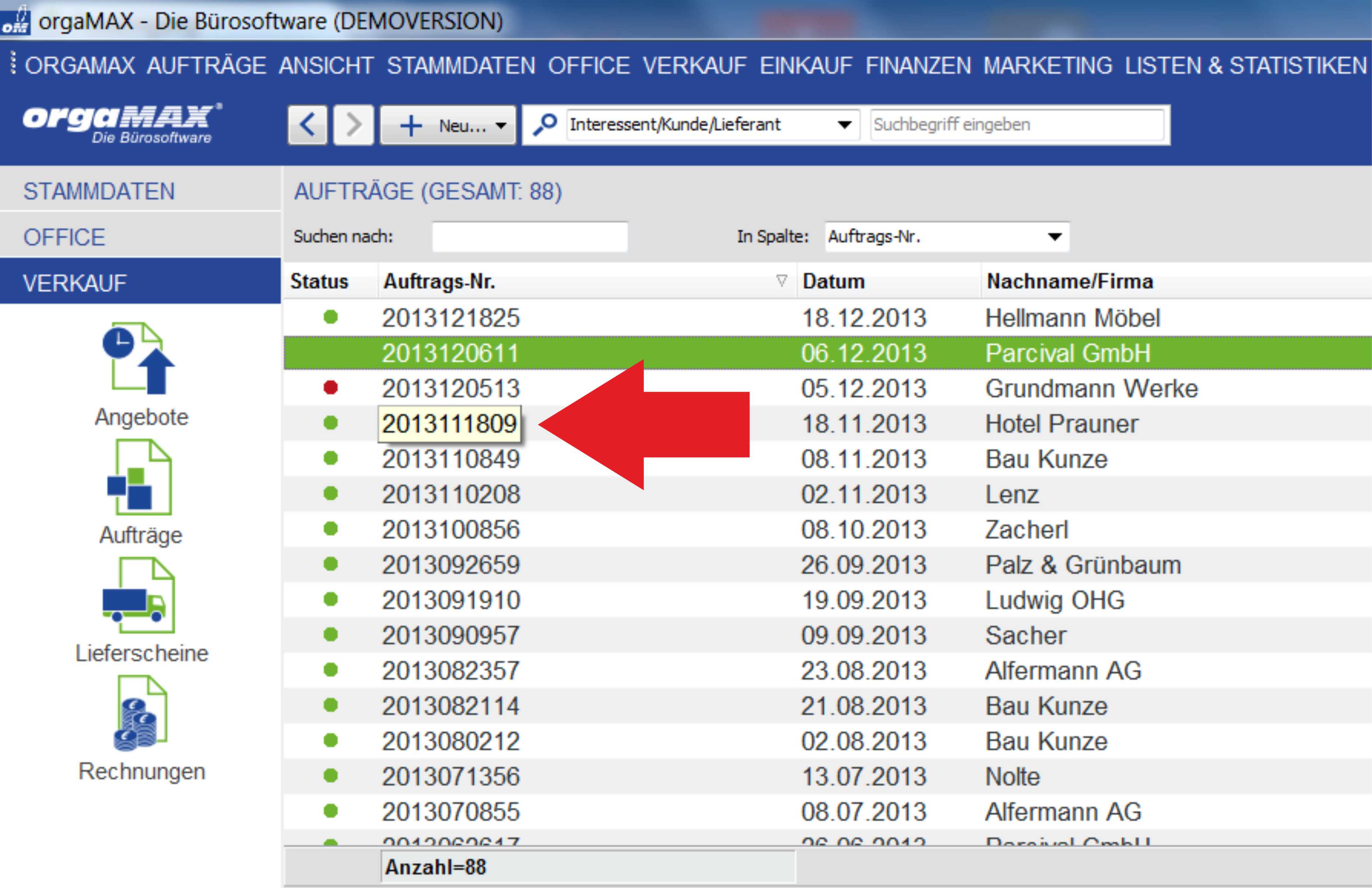Screen dimensions: 1372x888
Task: Expand the Interessent/Kunde/Lieferant search type dropdown
Action: [845, 124]
